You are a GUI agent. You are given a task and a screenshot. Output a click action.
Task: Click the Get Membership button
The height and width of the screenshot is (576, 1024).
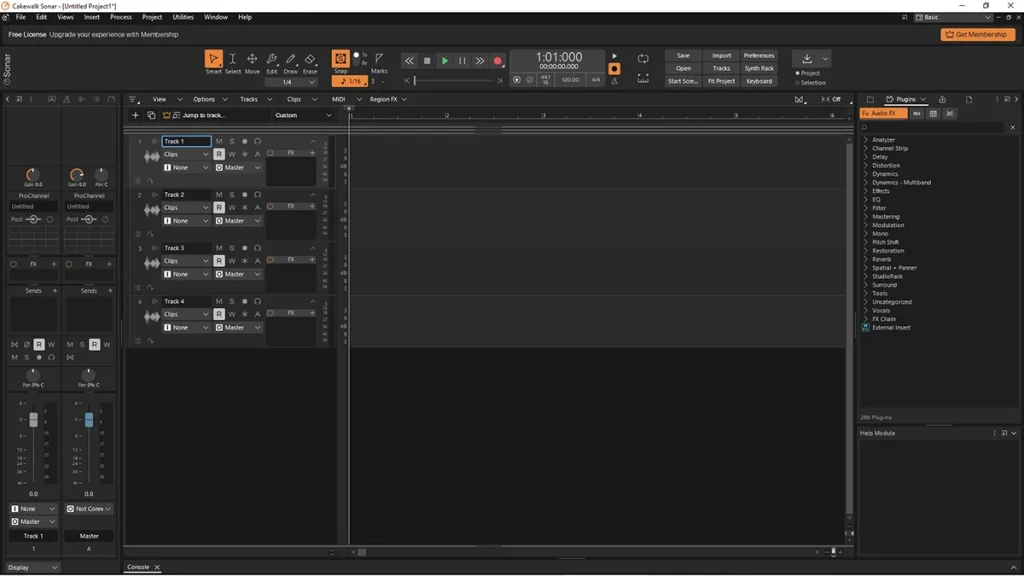pos(976,33)
